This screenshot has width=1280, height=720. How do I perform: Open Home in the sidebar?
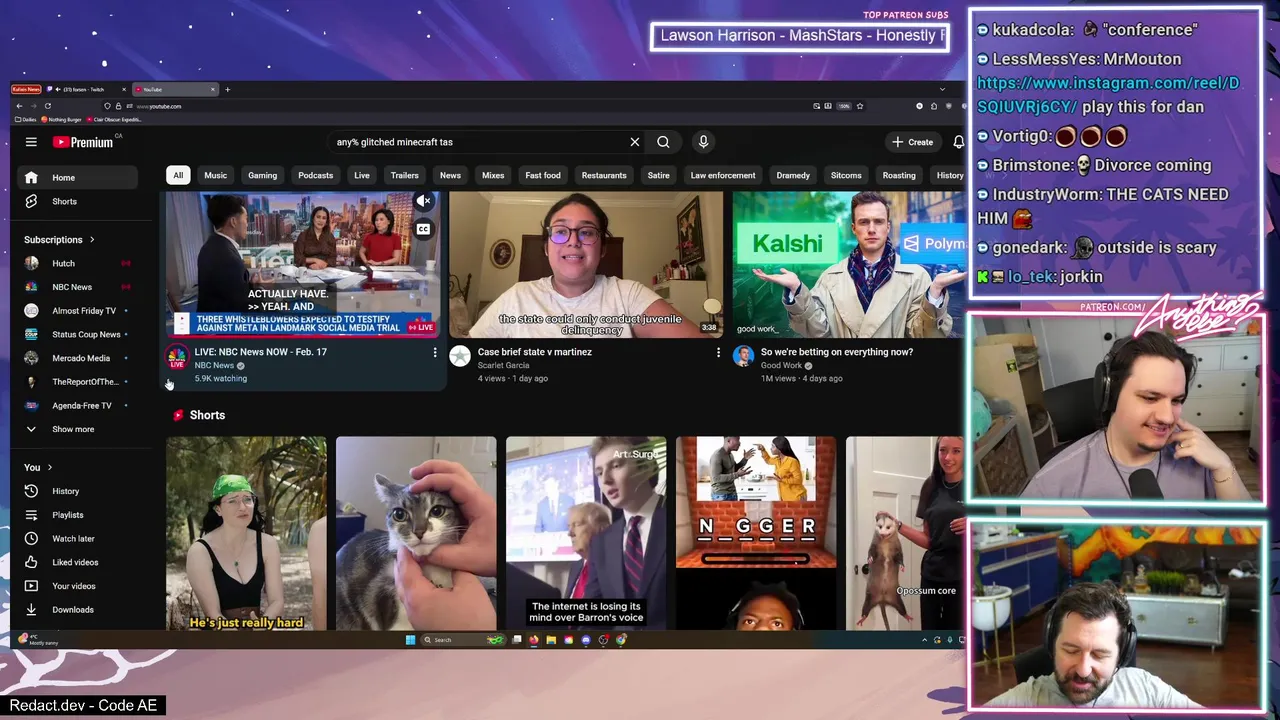(78, 178)
